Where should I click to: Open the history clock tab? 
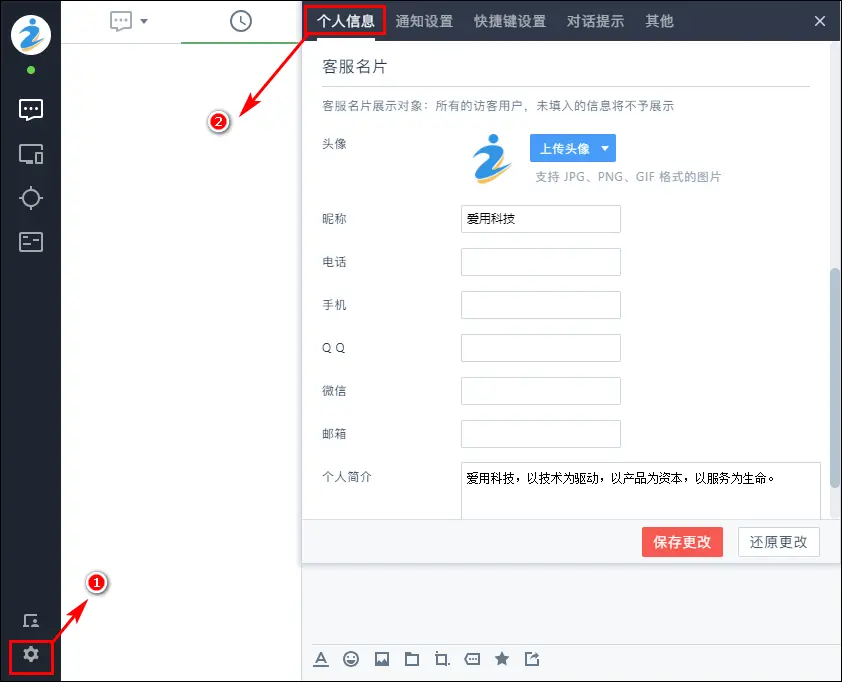[240, 21]
